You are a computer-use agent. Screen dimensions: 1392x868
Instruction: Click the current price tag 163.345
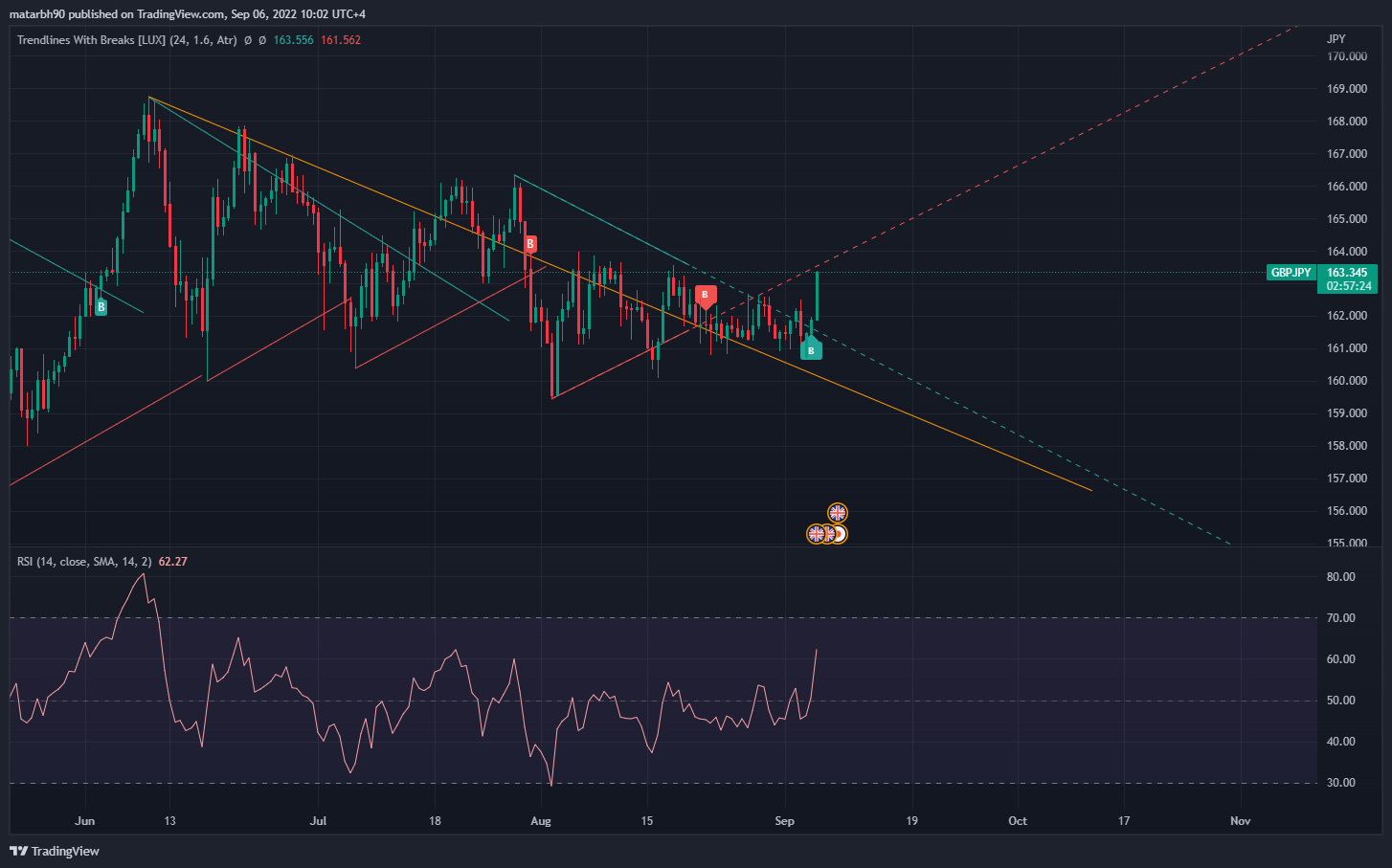(1347, 273)
